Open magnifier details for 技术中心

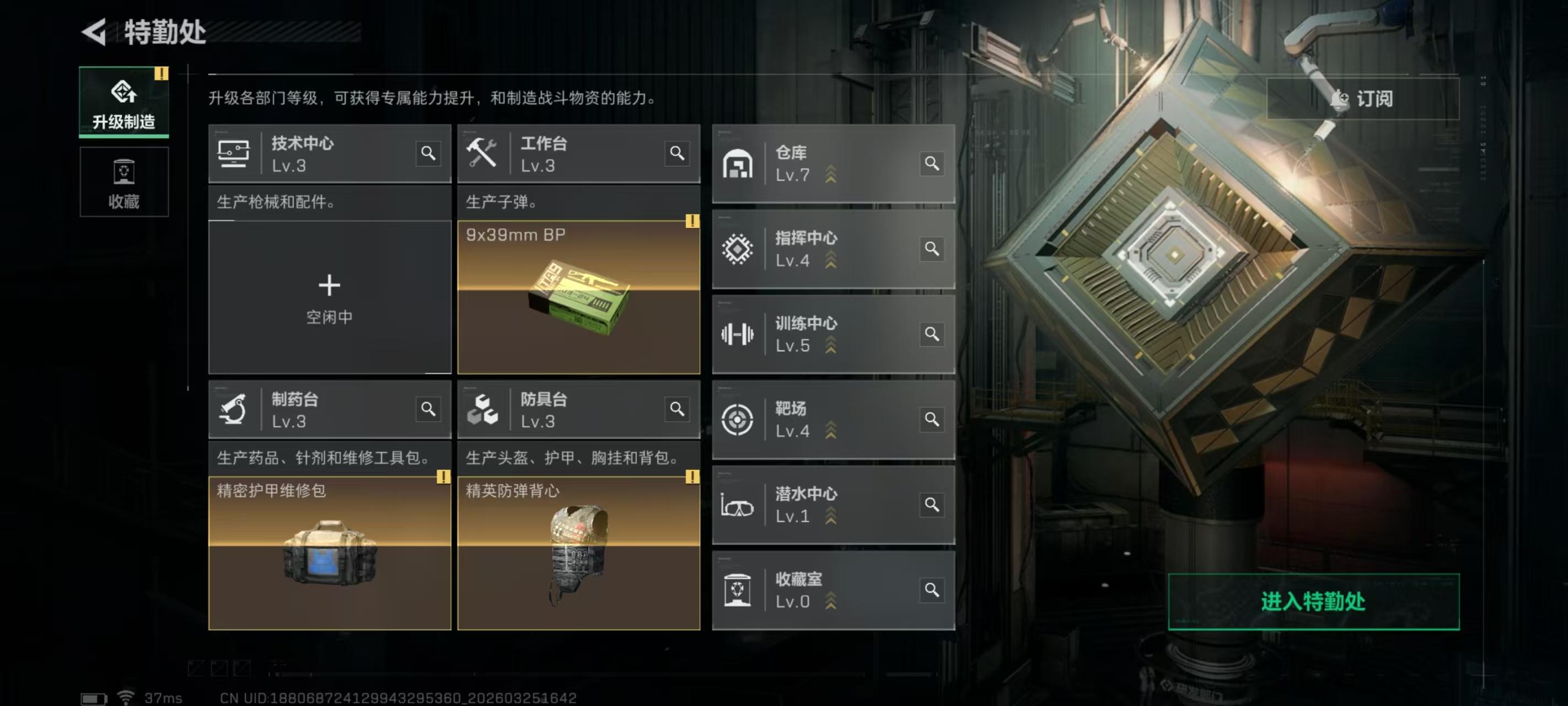click(428, 153)
